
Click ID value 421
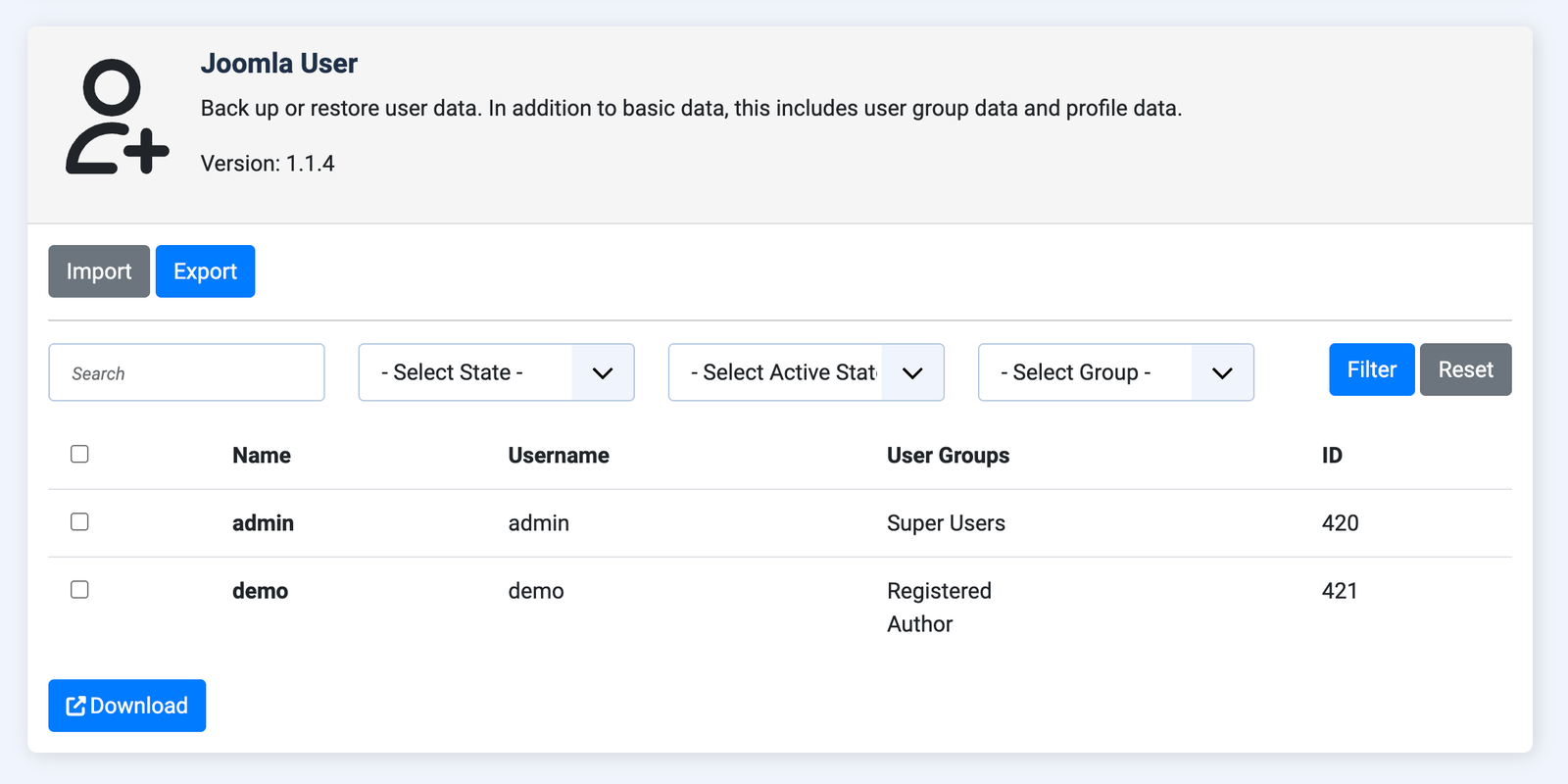(x=1340, y=591)
